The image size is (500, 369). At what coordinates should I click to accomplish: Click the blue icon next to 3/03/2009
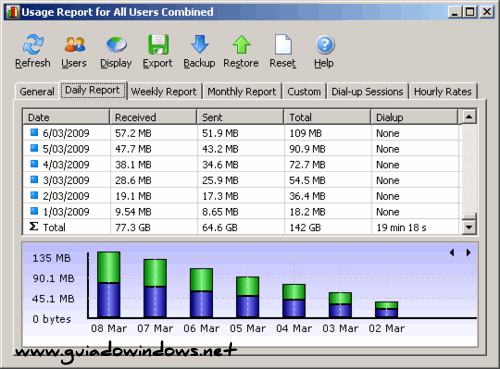pos(34,179)
